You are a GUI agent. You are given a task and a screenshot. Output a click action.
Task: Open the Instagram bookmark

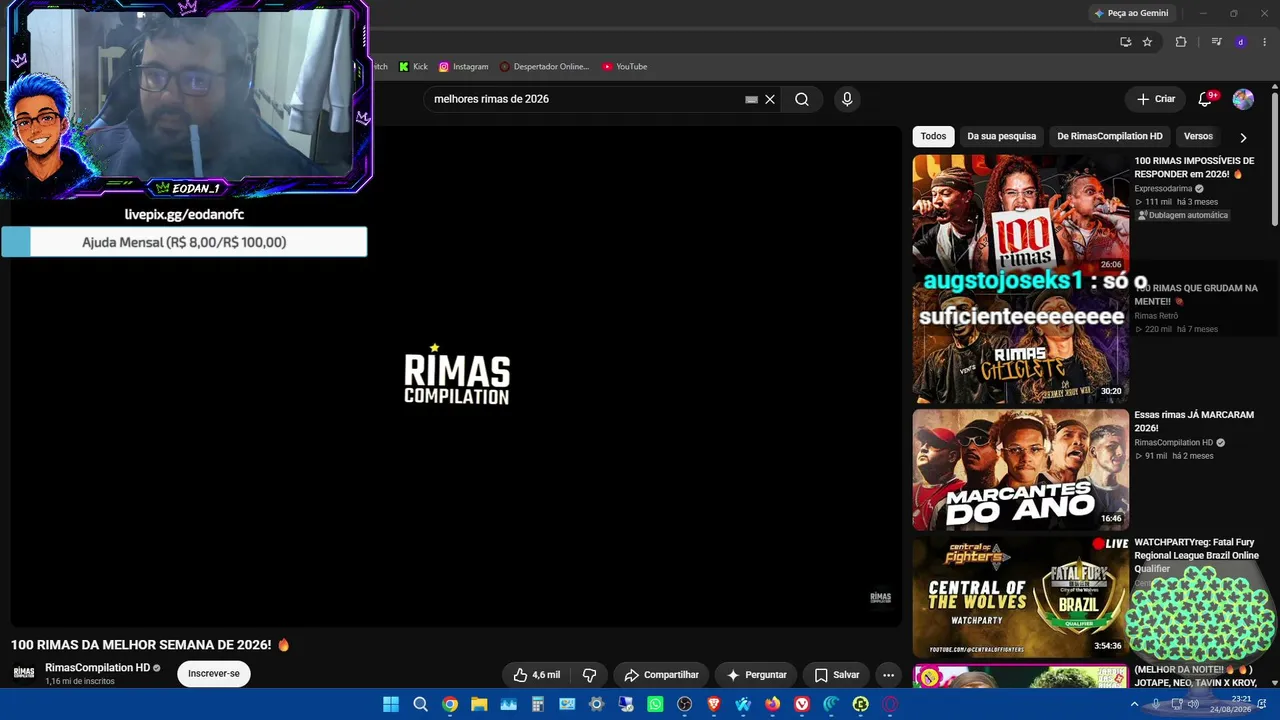point(464,67)
